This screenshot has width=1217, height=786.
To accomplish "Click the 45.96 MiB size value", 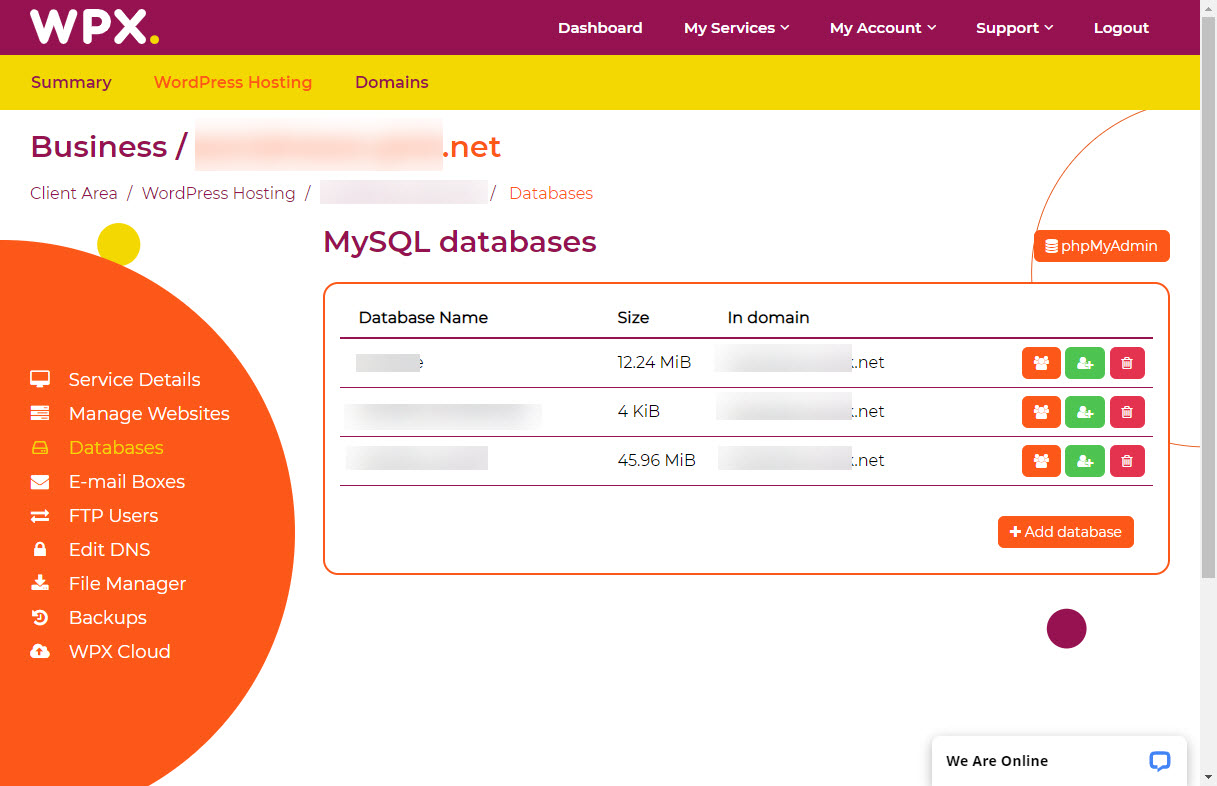I will (656, 460).
